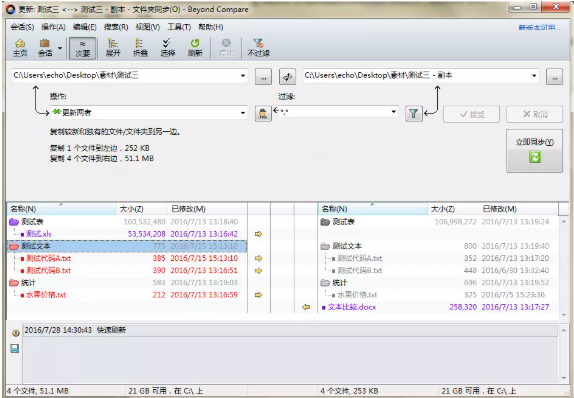Open the 视图(V) menu

pyautogui.click(x=148, y=27)
